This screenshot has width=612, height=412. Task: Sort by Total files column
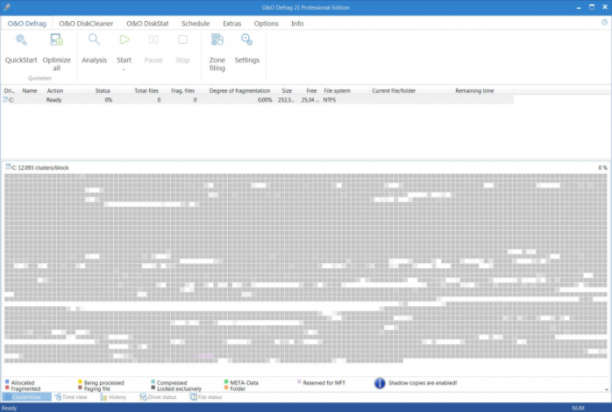[146, 91]
